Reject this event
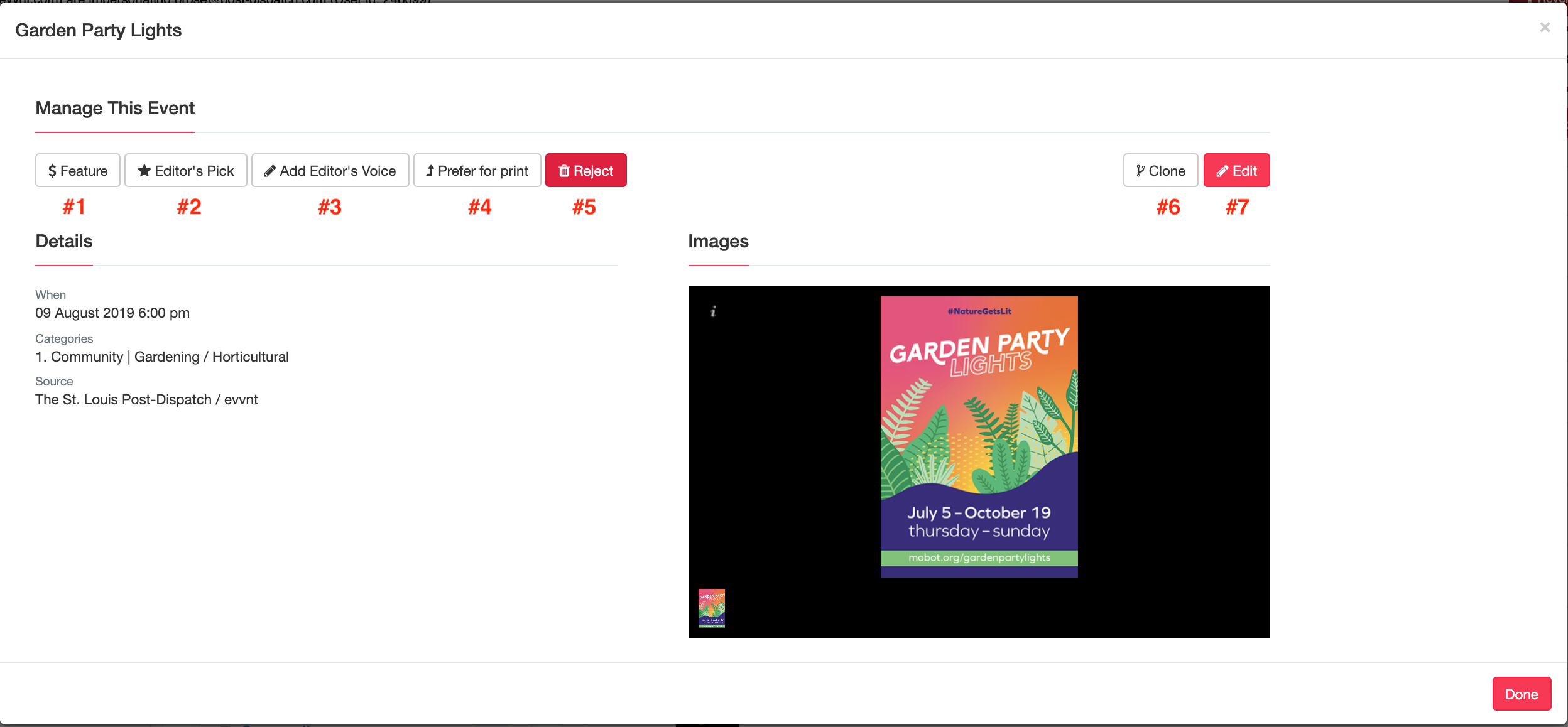Viewport: 1568px width, 727px height. pos(586,170)
